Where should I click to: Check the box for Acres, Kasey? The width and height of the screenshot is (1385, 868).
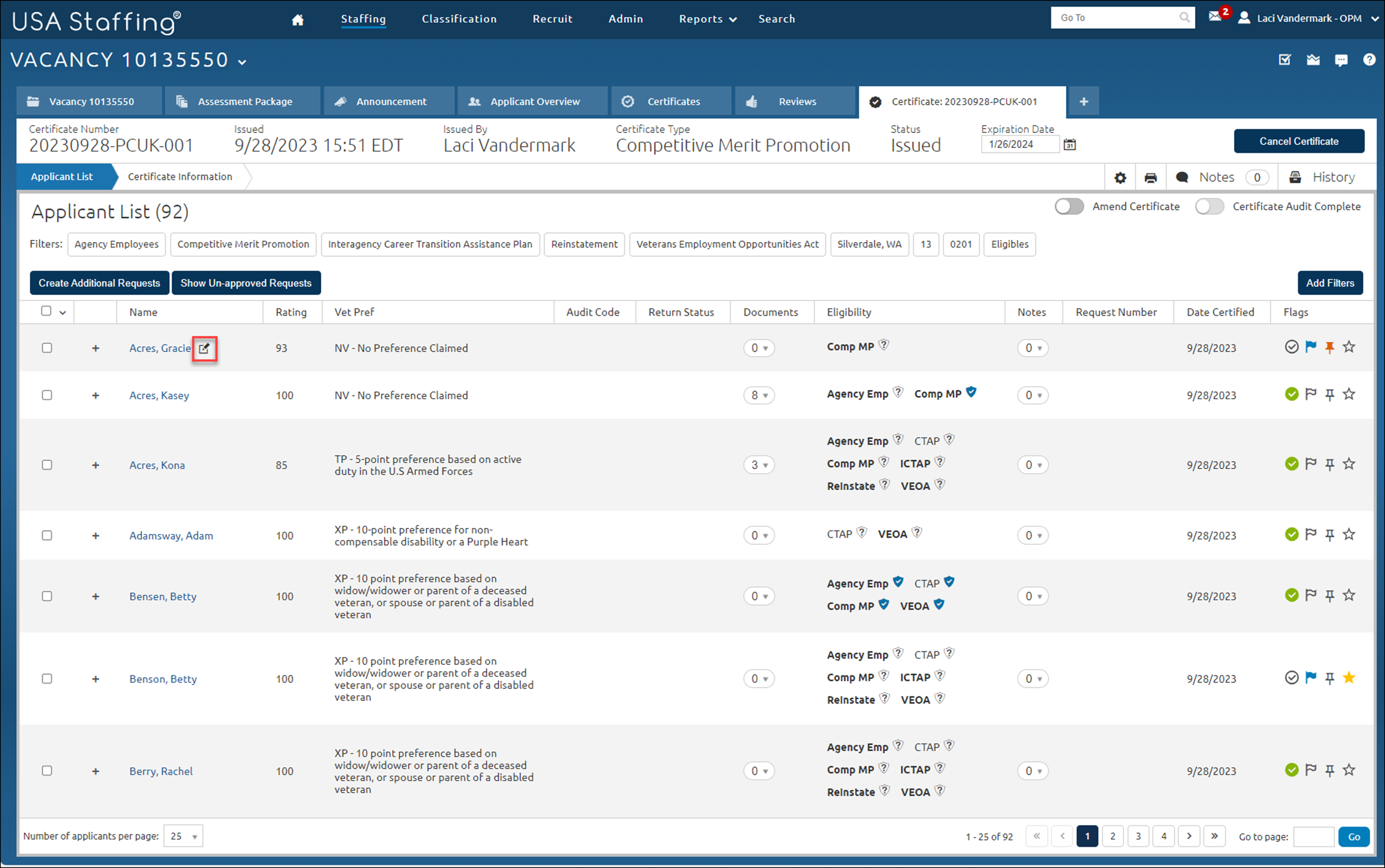click(47, 395)
